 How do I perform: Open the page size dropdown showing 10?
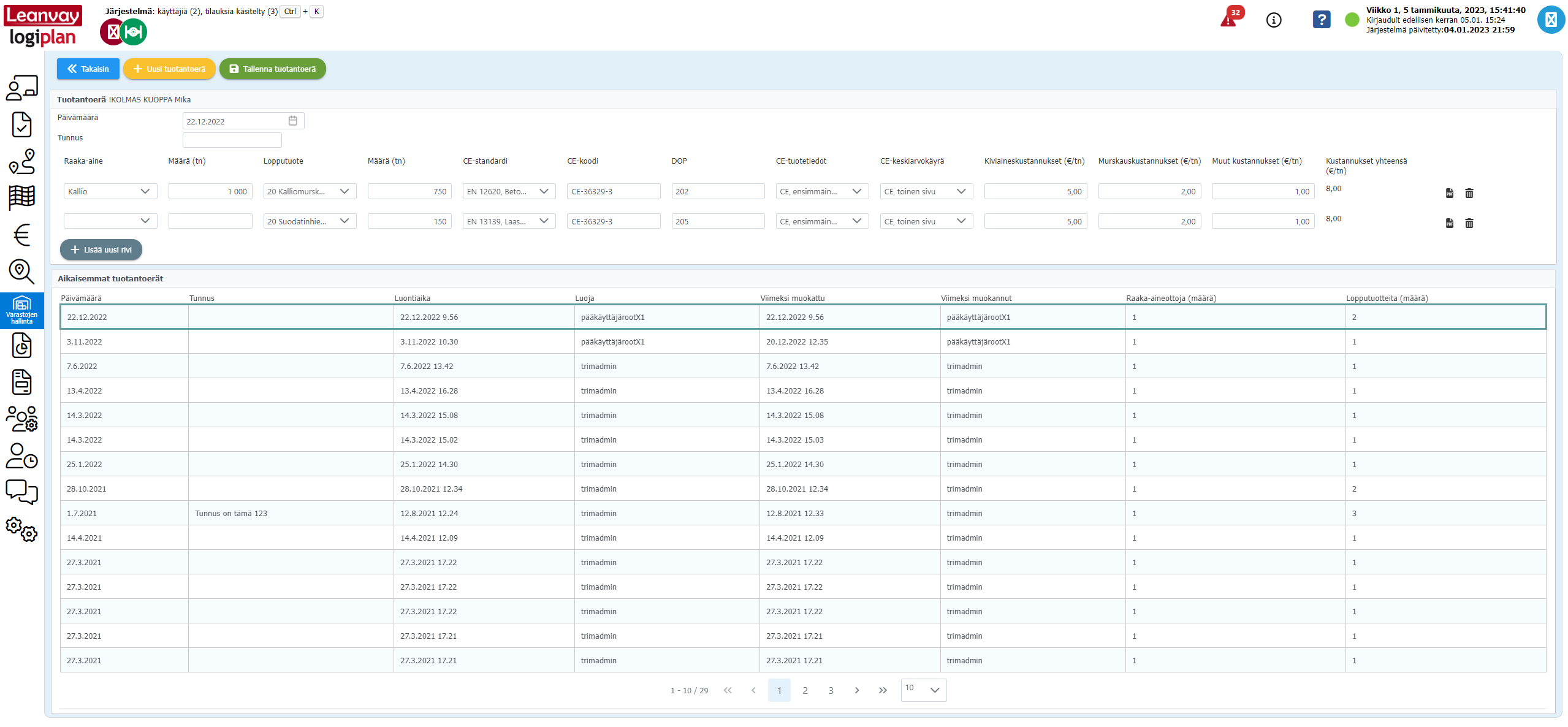tap(924, 690)
